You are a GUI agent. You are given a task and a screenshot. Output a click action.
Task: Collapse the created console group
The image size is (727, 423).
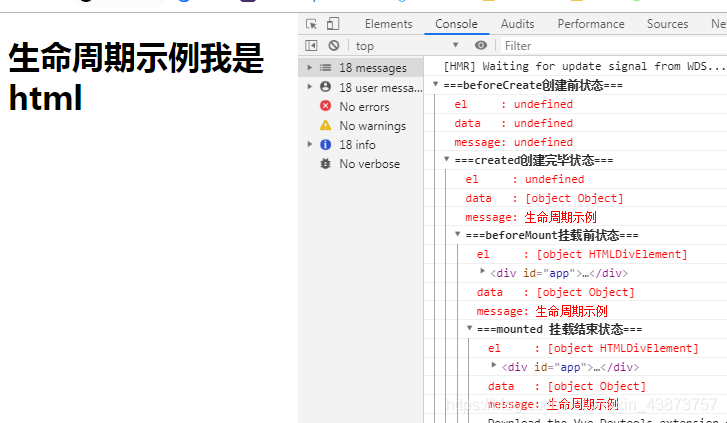click(446, 159)
